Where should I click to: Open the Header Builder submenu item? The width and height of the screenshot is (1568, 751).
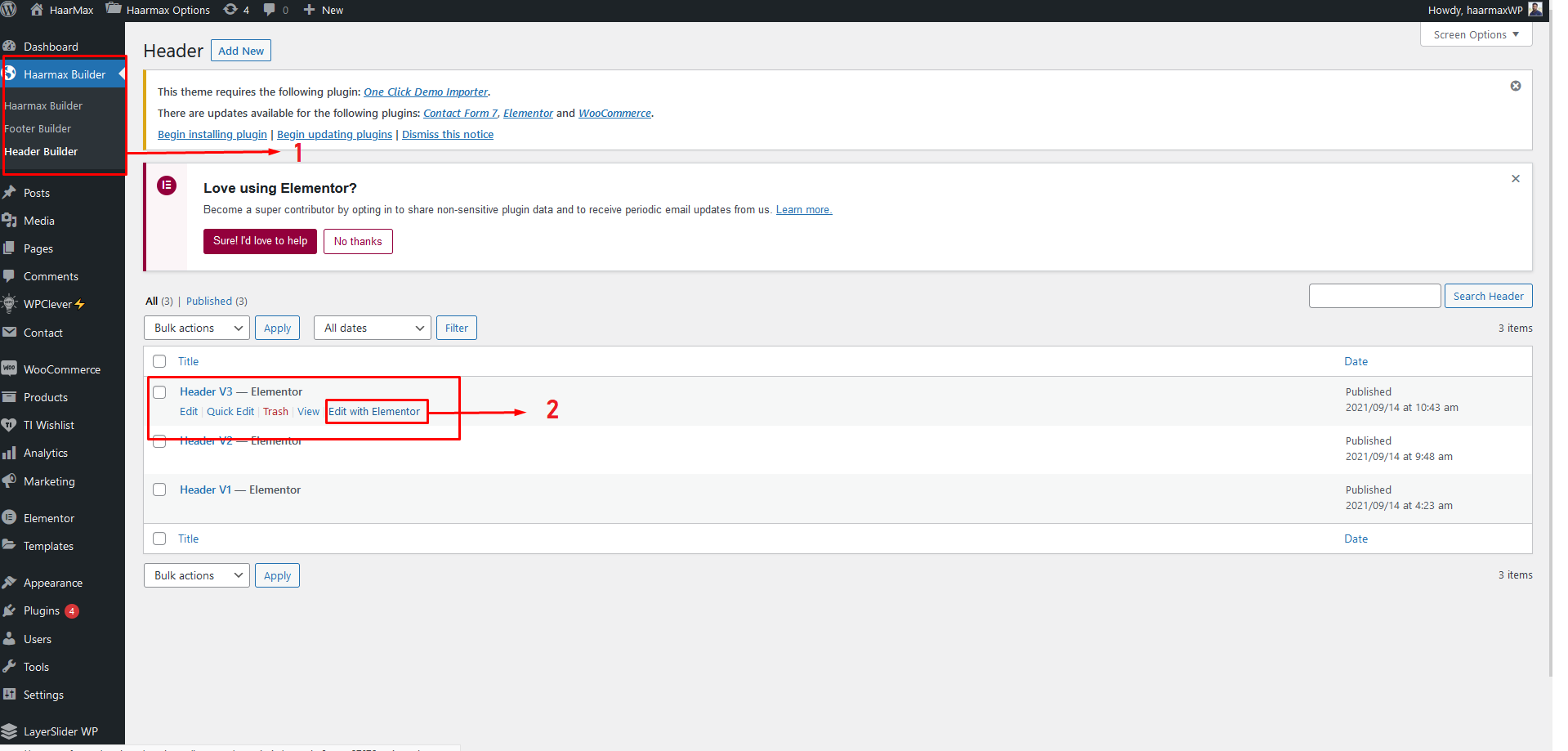pyautogui.click(x=41, y=151)
